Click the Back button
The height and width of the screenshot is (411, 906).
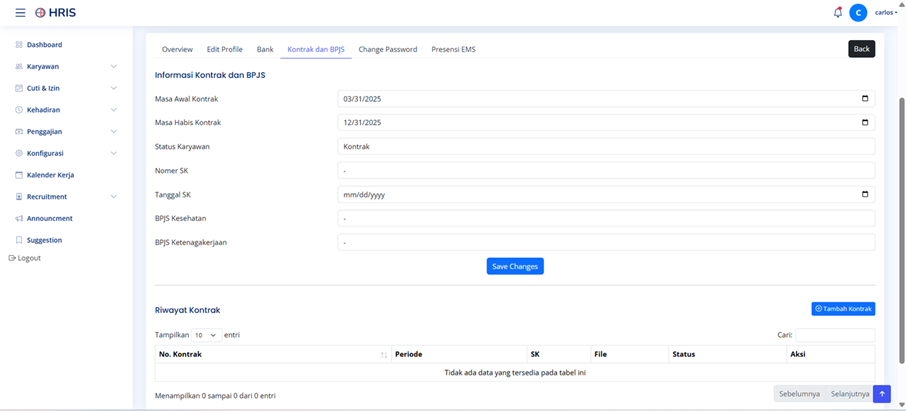click(x=862, y=49)
